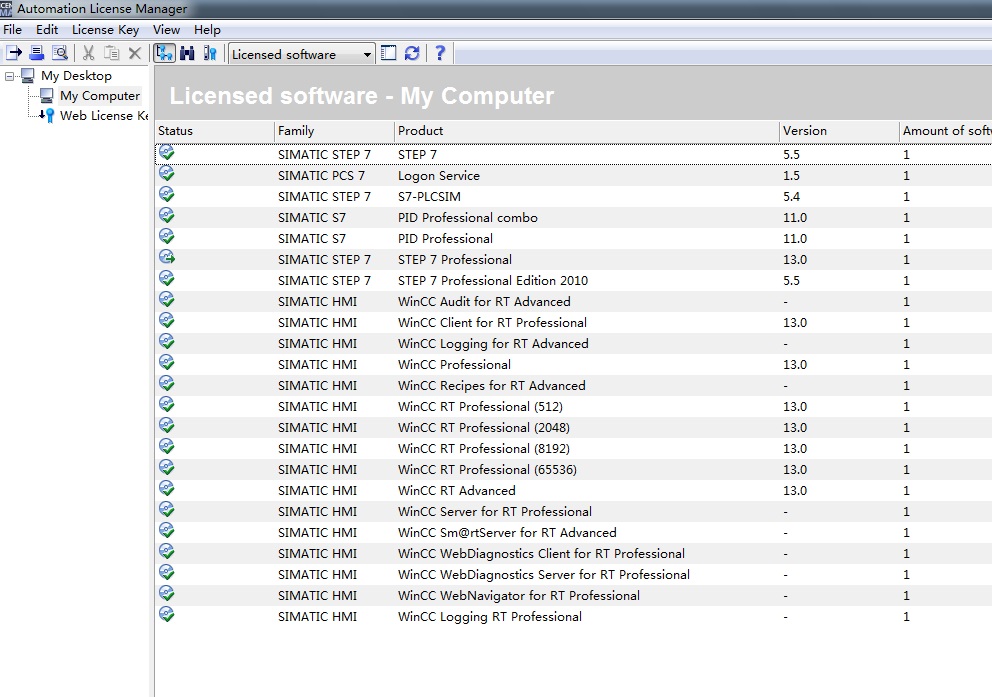992x697 pixels.
Task: Click the binoculars Find icon
Action: (x=187, y=54)
